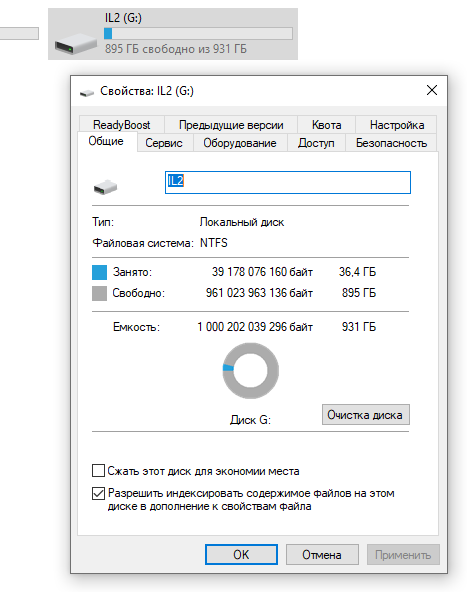Open the Оборудование tab
This screenshot has width=467, height=592.
click(240, 143)
